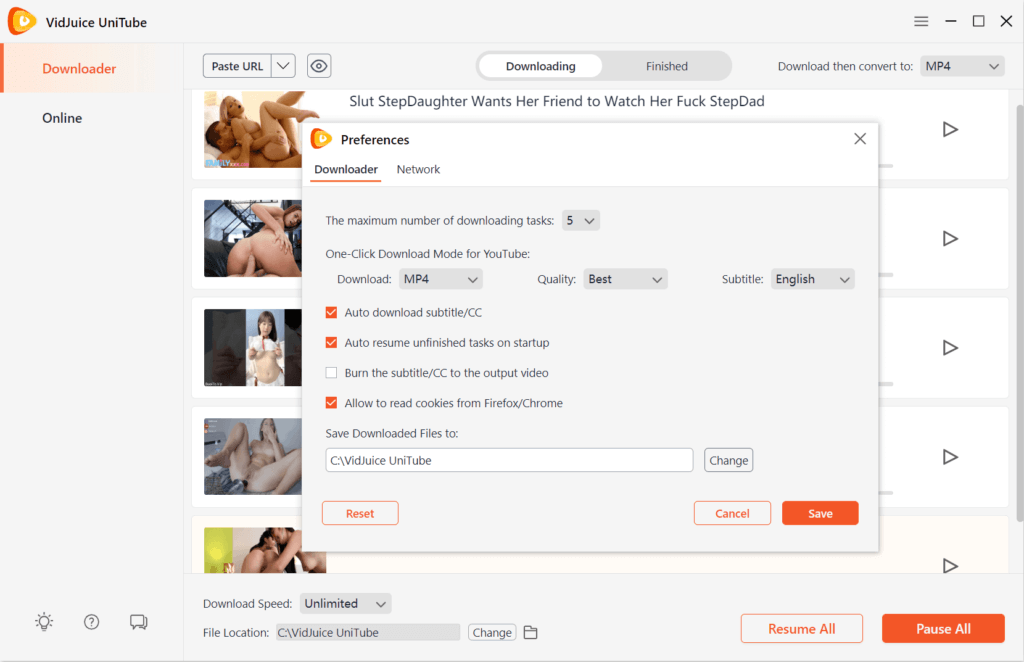Disable Auto download subtitle/CC checkbox
This screenshot has width=1024, height=662.
332,313
